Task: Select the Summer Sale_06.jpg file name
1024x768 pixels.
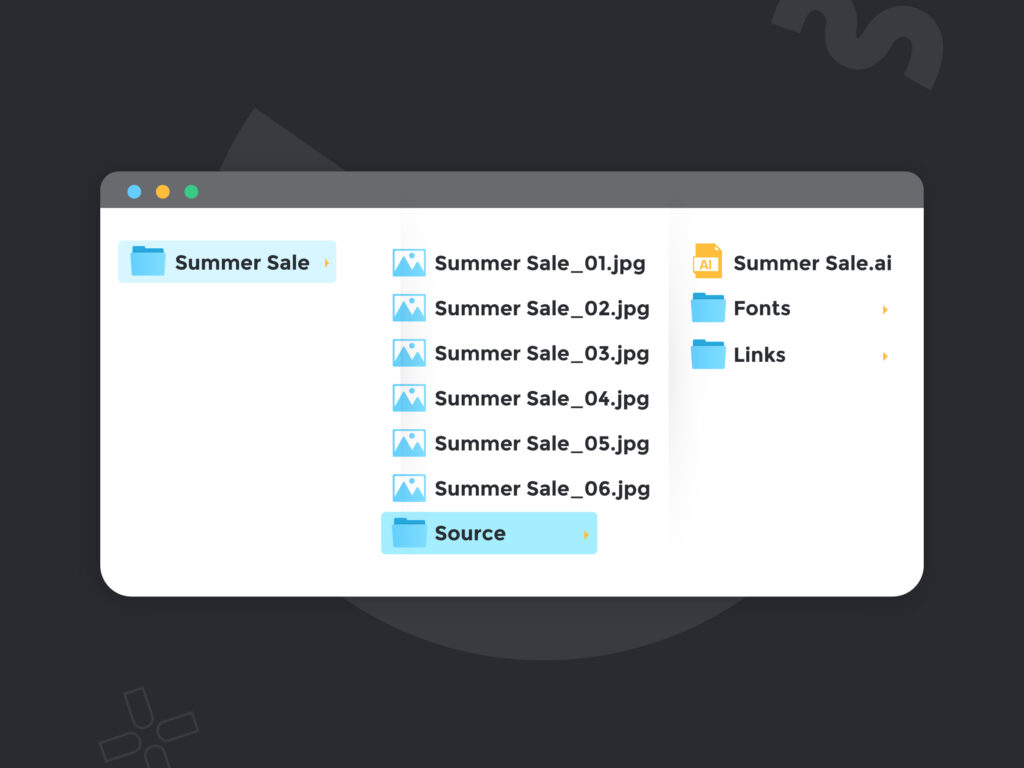Action: click(542, 489)
